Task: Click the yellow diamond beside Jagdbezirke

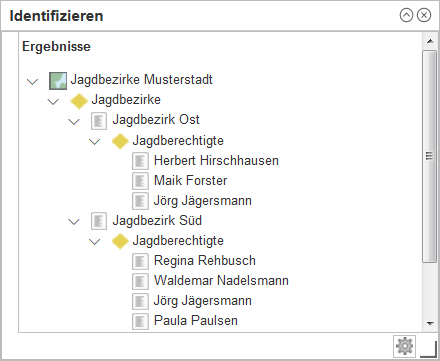Action: tap(79, 101)
